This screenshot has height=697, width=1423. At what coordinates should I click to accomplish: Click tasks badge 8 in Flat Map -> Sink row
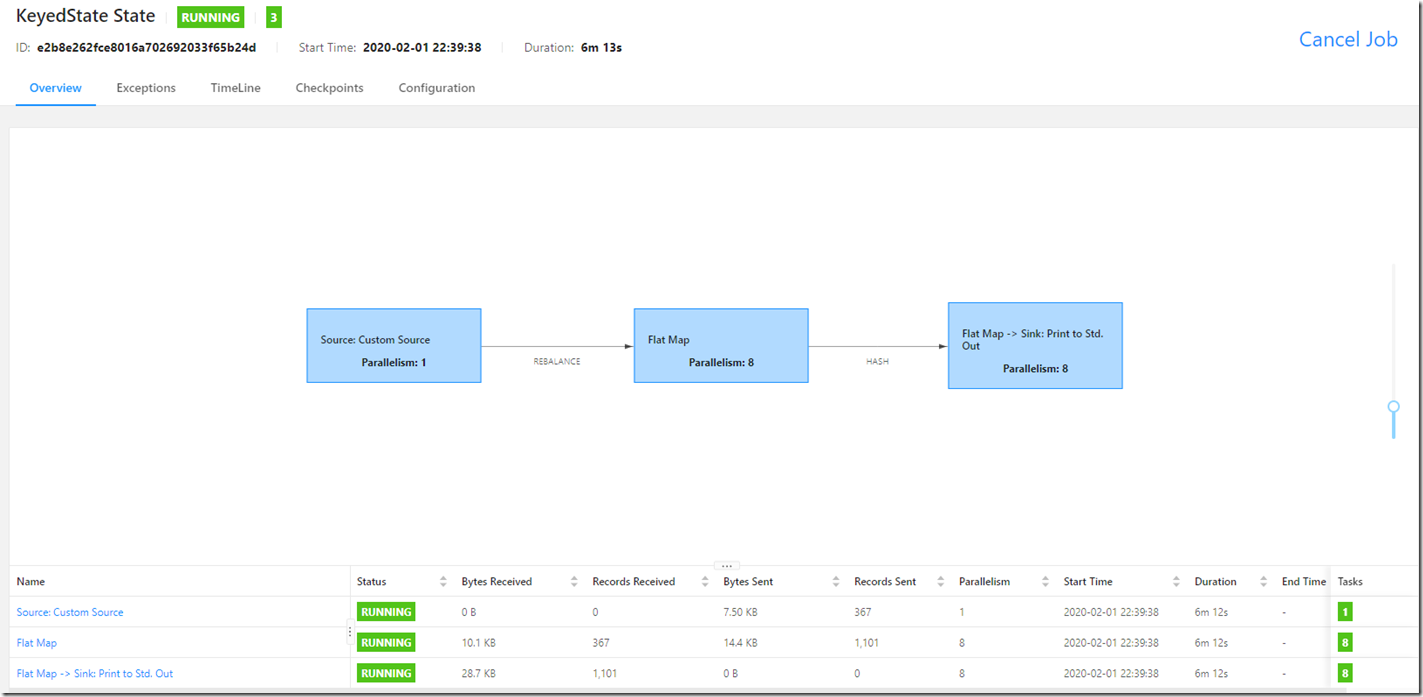(1345, 674)
